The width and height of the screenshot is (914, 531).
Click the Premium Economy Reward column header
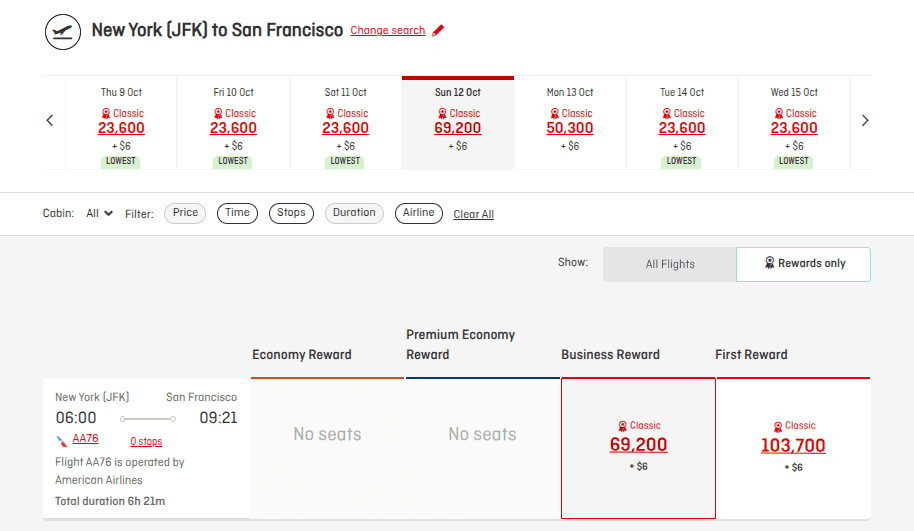click(x=460, y=344)
